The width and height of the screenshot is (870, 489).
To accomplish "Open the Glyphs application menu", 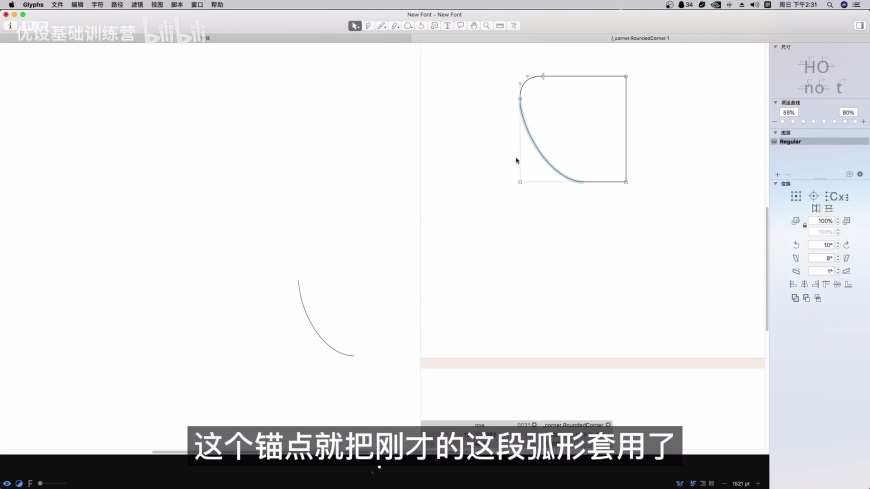I will click(33, 4).
